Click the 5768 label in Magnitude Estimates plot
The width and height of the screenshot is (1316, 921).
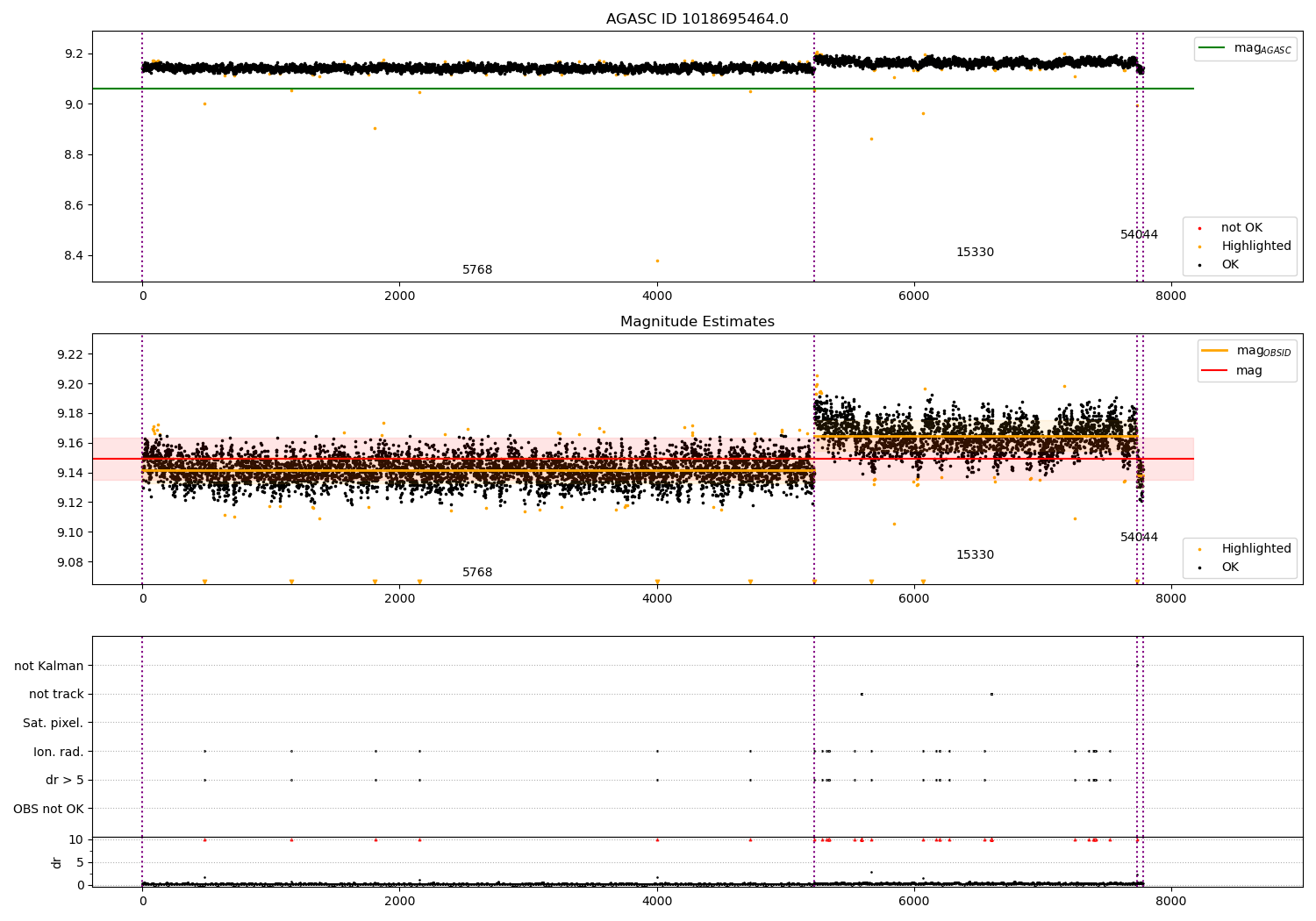pyautogui.click(x=477, y=573)
